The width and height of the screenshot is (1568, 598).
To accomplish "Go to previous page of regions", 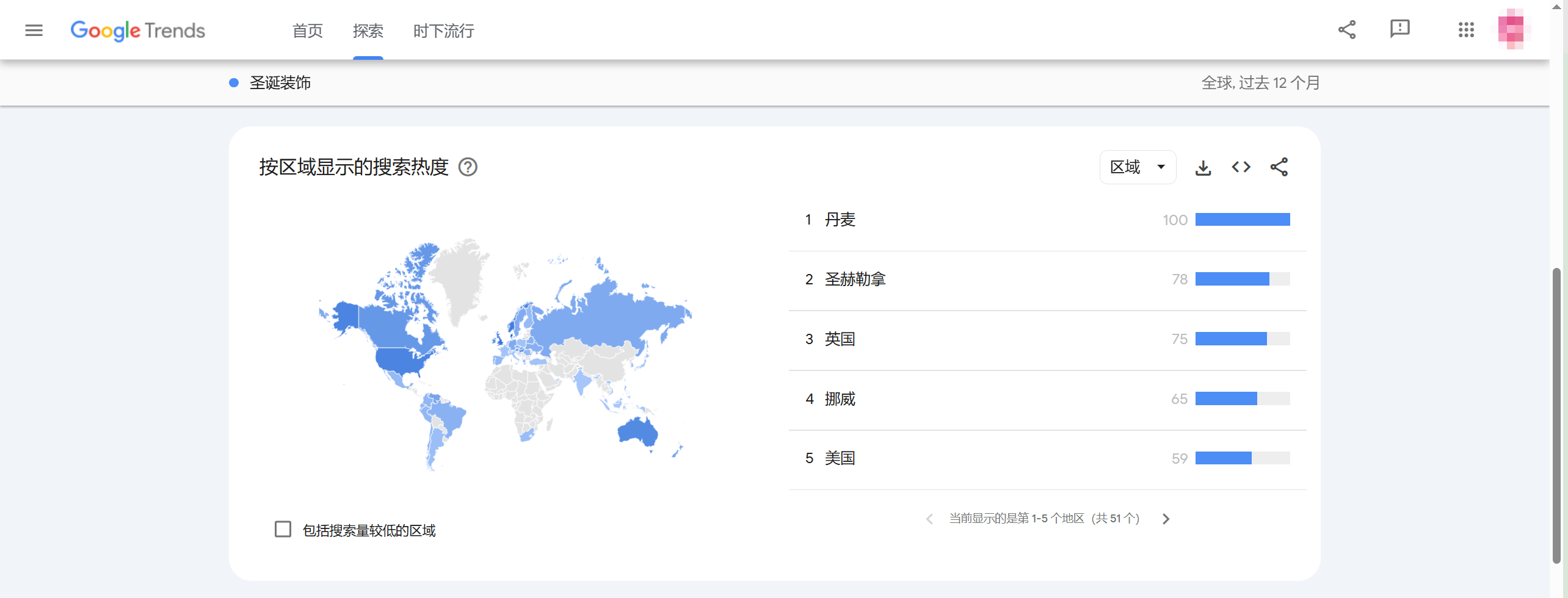I will click(x=929, y=519).
